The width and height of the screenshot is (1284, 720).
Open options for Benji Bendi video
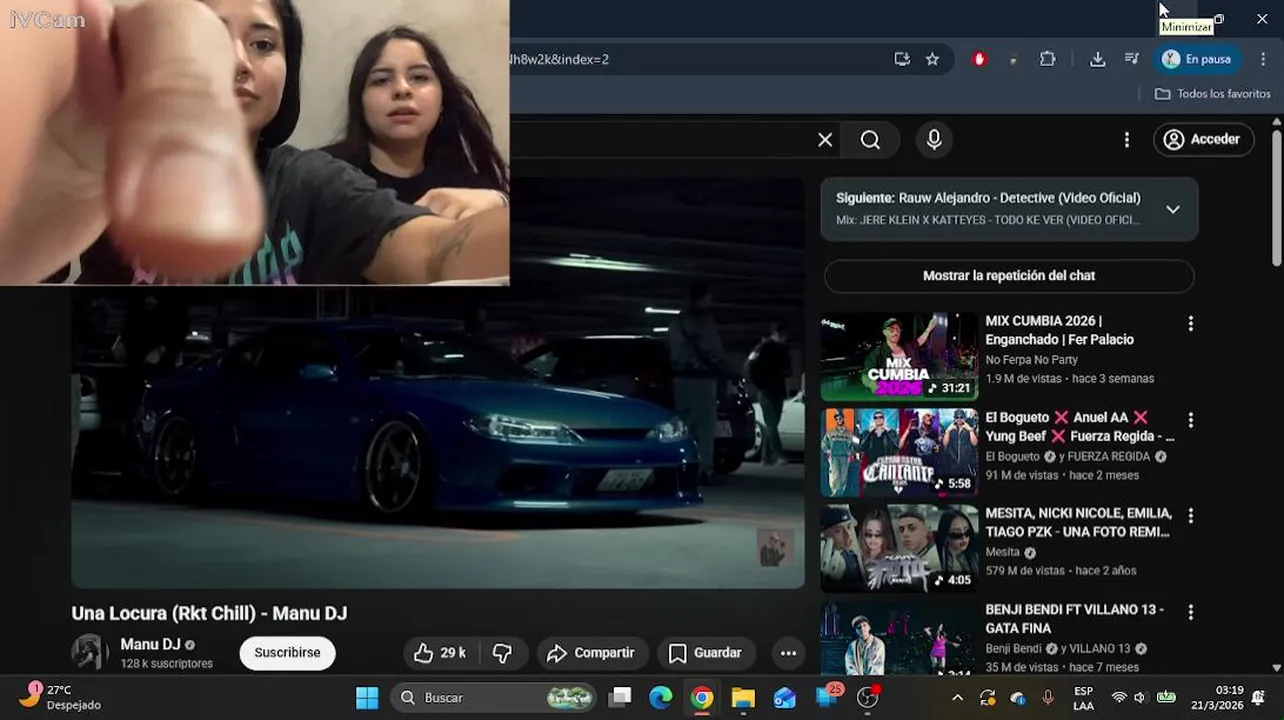1190,612
